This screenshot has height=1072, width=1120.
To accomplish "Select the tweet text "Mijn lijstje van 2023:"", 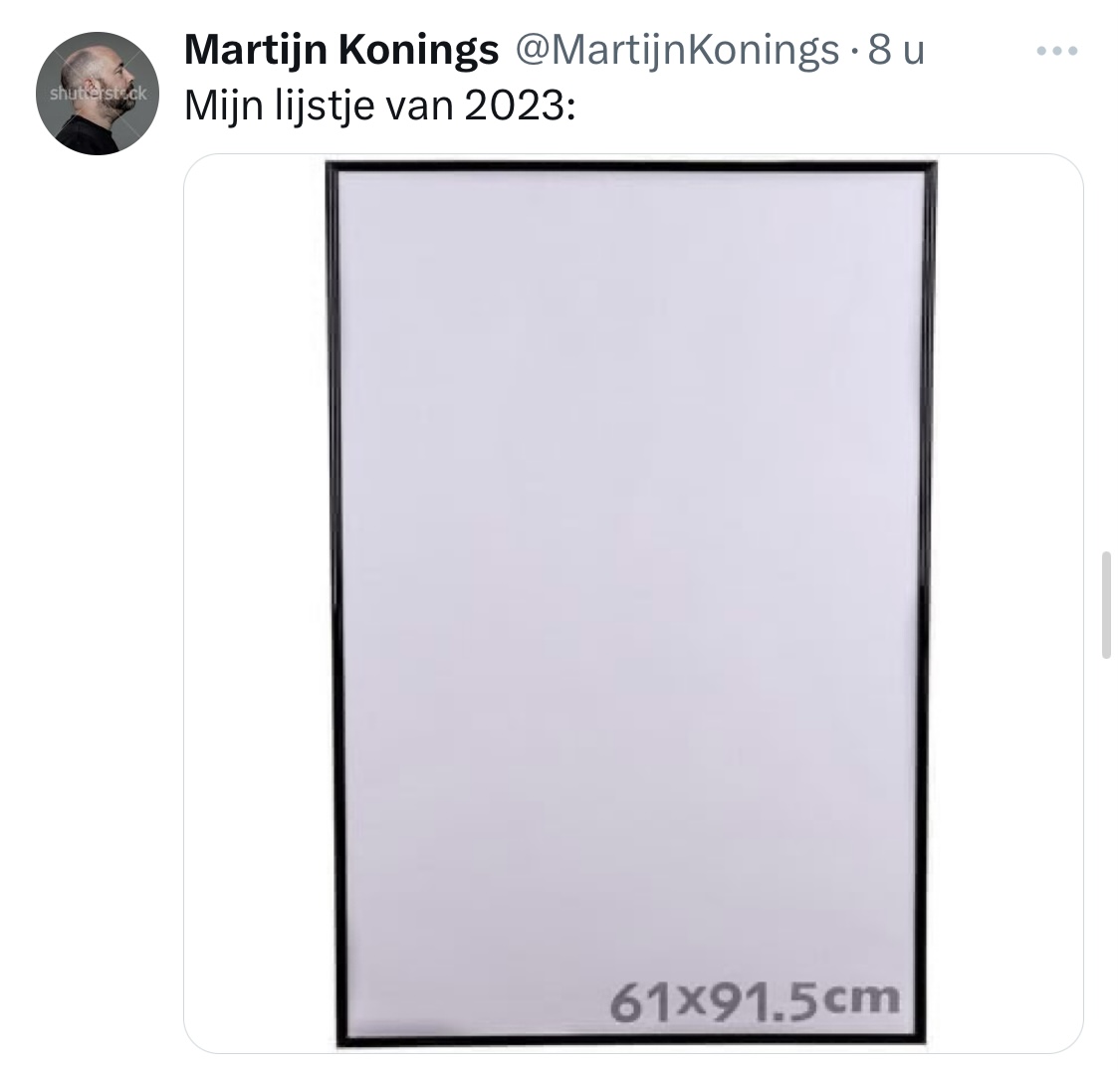I will click(x=379, y=106).
